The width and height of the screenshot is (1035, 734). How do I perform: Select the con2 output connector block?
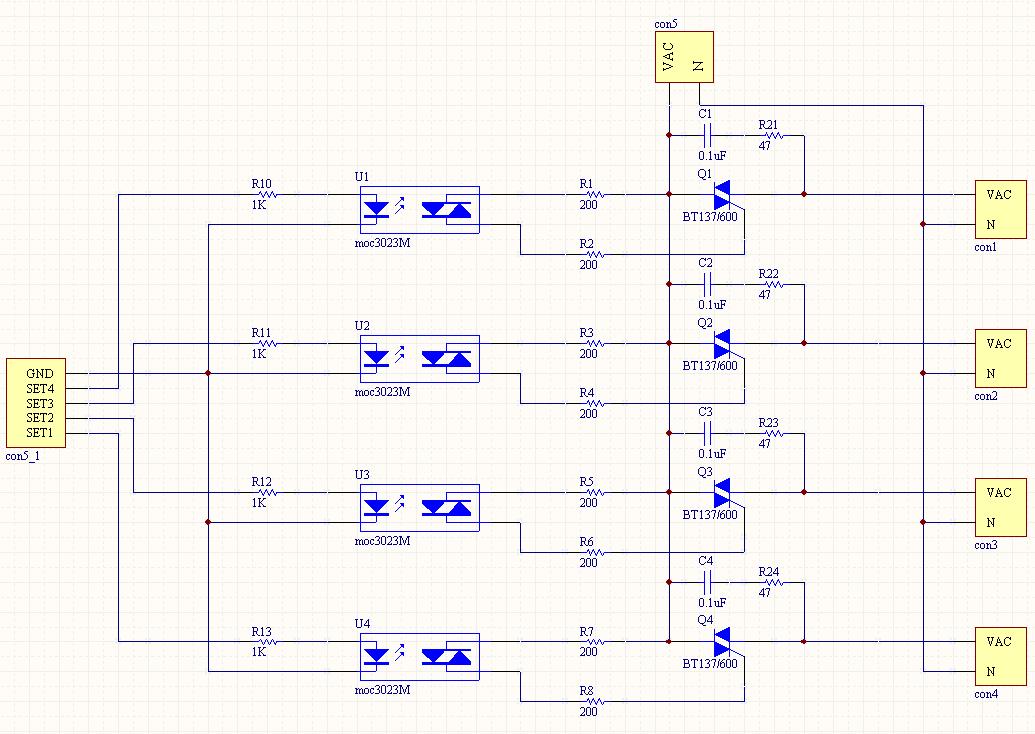(x=1001, y=358)
